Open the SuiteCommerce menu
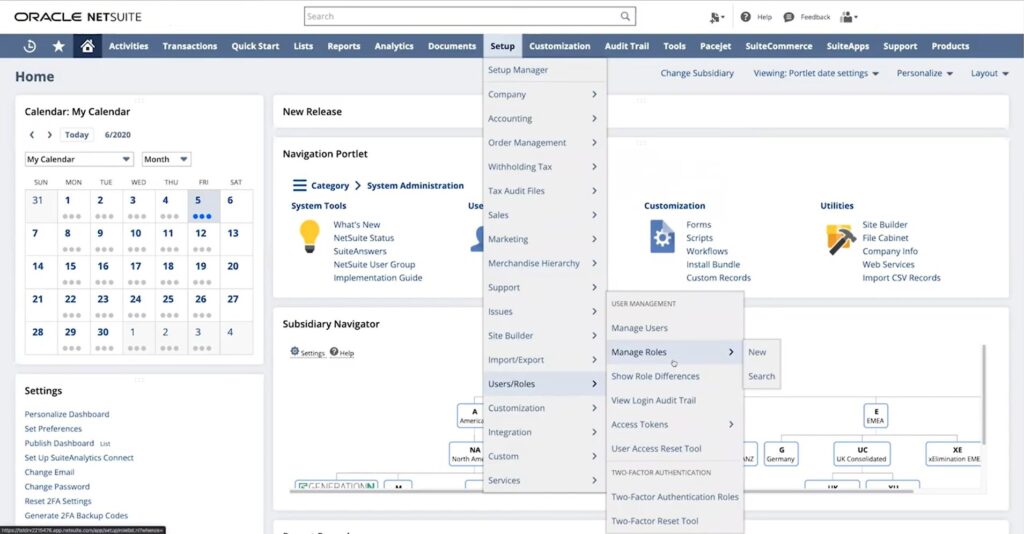Viewport: 1024px width, 534px height. click(778, 46)
